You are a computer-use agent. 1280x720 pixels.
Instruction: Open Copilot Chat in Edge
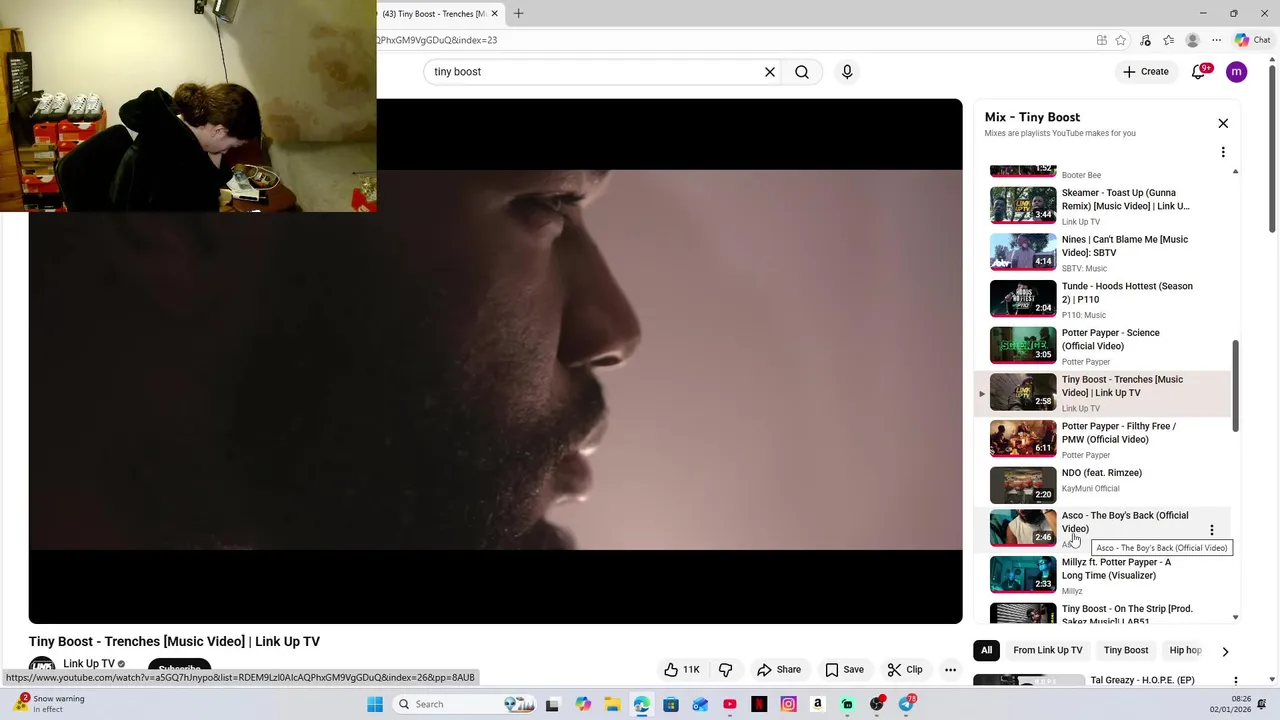click(x=1253, y=40)
